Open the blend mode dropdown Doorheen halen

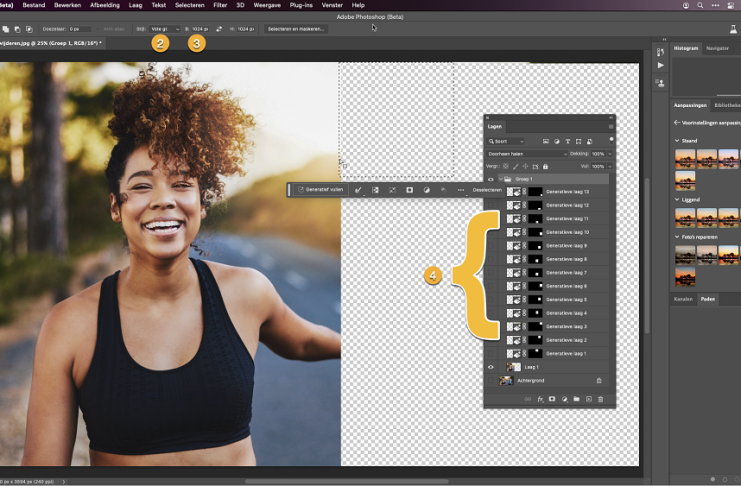point(527,154)
